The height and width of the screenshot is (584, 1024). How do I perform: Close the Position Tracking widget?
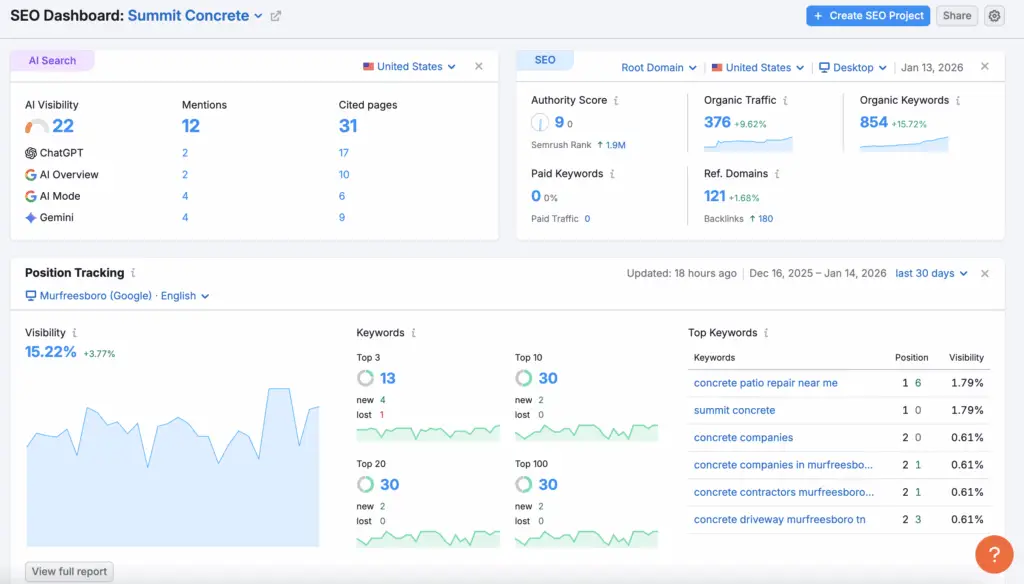click(984, 274)
